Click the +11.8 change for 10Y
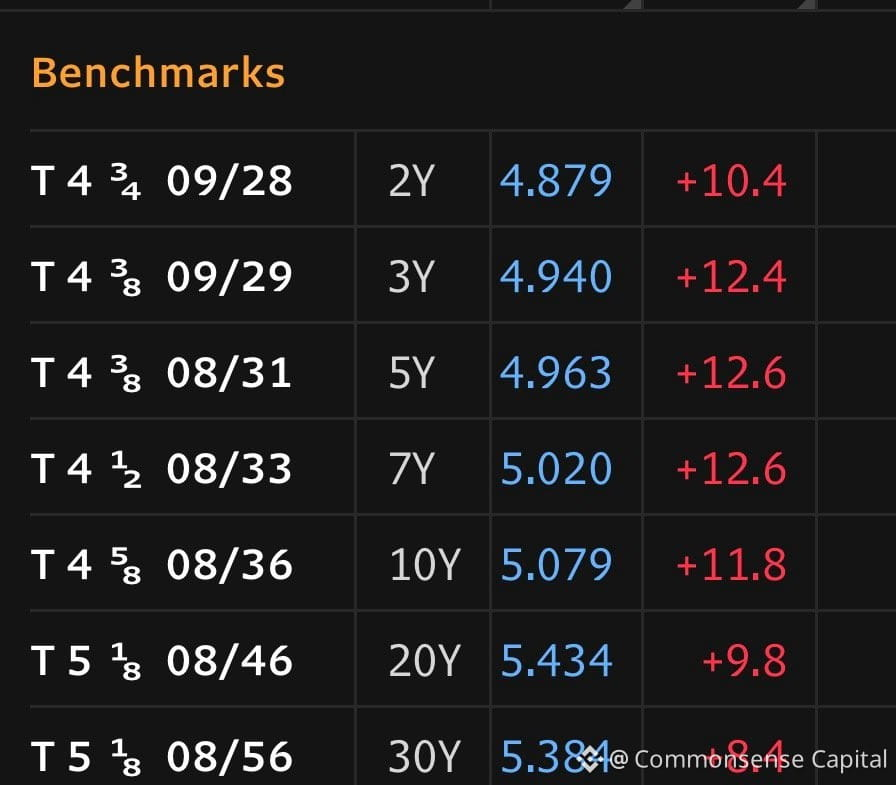Viewport: 896px width, 785px height. (731, 564)
